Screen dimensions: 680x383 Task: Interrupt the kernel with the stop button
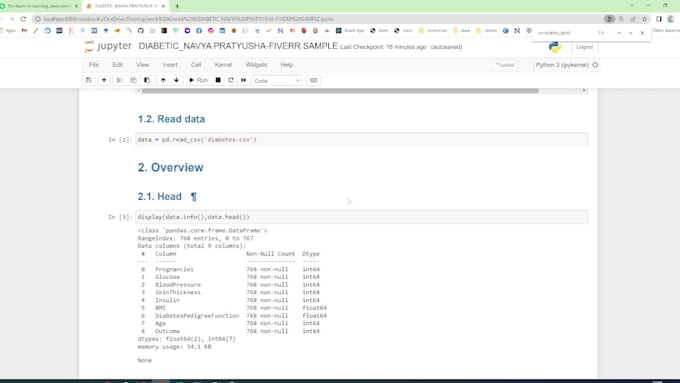[218, 80]
